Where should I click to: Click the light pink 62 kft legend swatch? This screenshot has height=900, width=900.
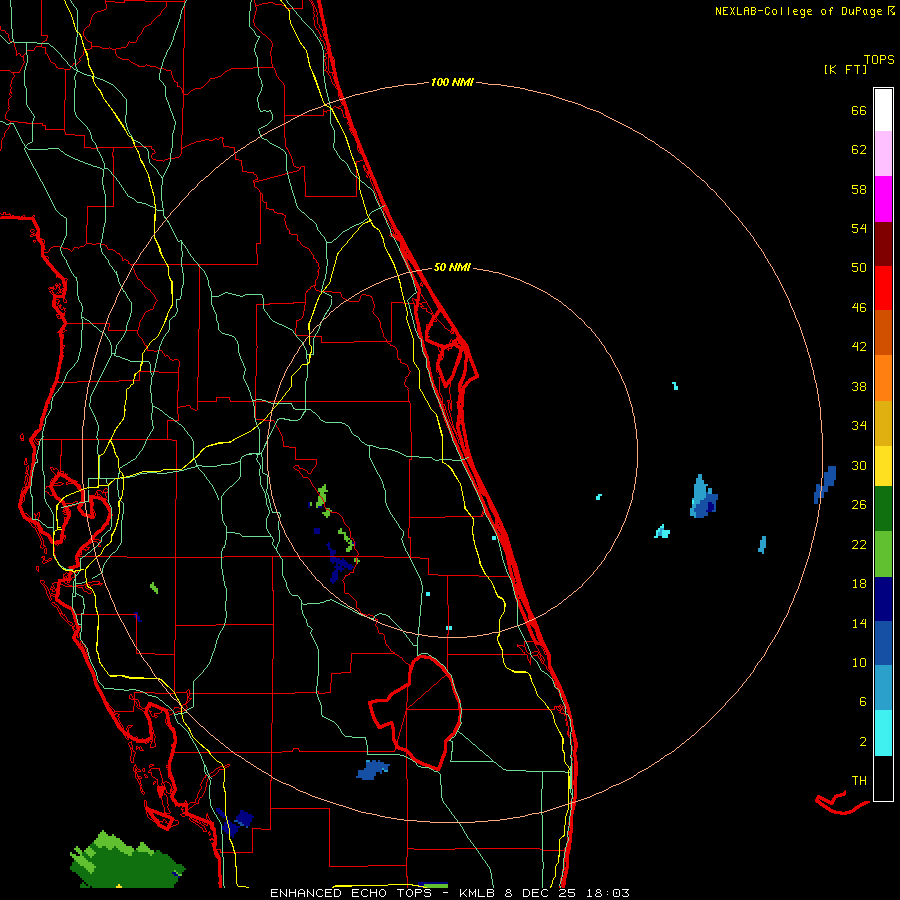coord(883,154)
